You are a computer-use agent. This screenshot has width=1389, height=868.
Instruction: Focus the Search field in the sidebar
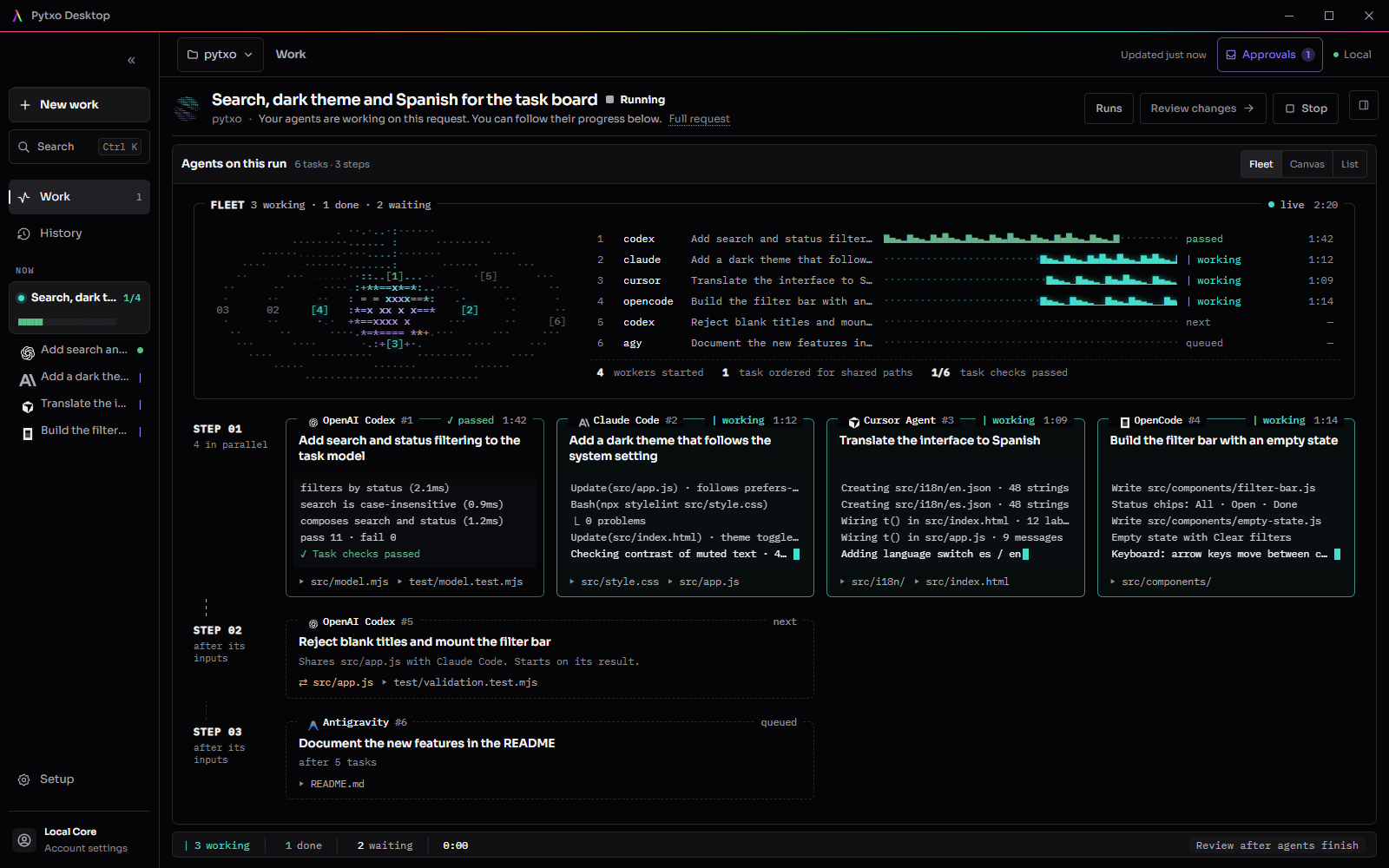[79, 147]
